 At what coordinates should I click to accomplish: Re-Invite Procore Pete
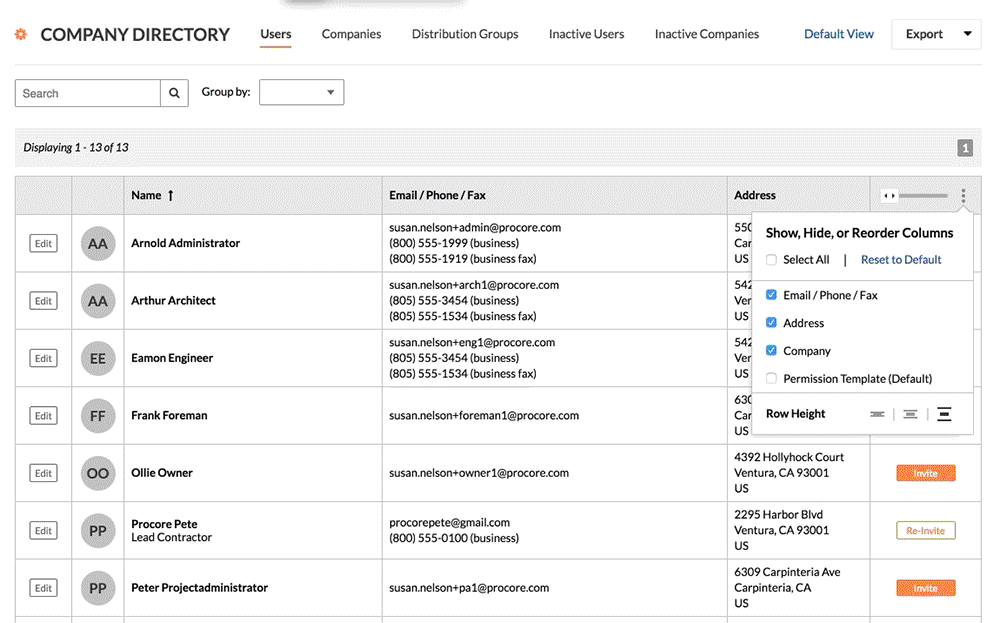point(925,531)
